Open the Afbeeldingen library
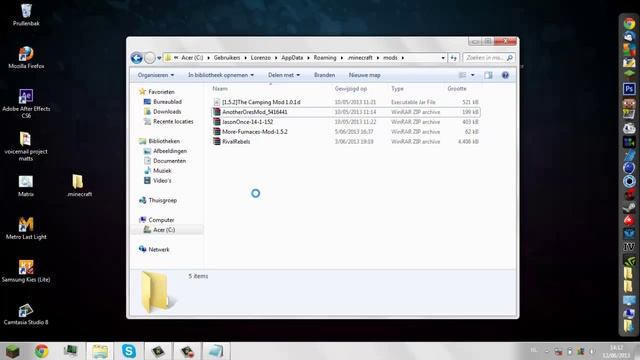 pyautogui.click(x=170, y=151)
